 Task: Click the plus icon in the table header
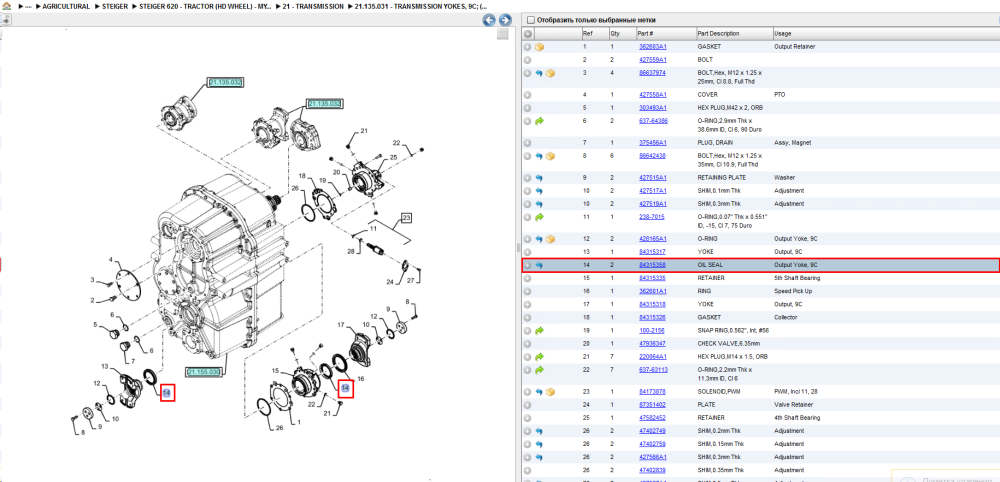point(527,33)
